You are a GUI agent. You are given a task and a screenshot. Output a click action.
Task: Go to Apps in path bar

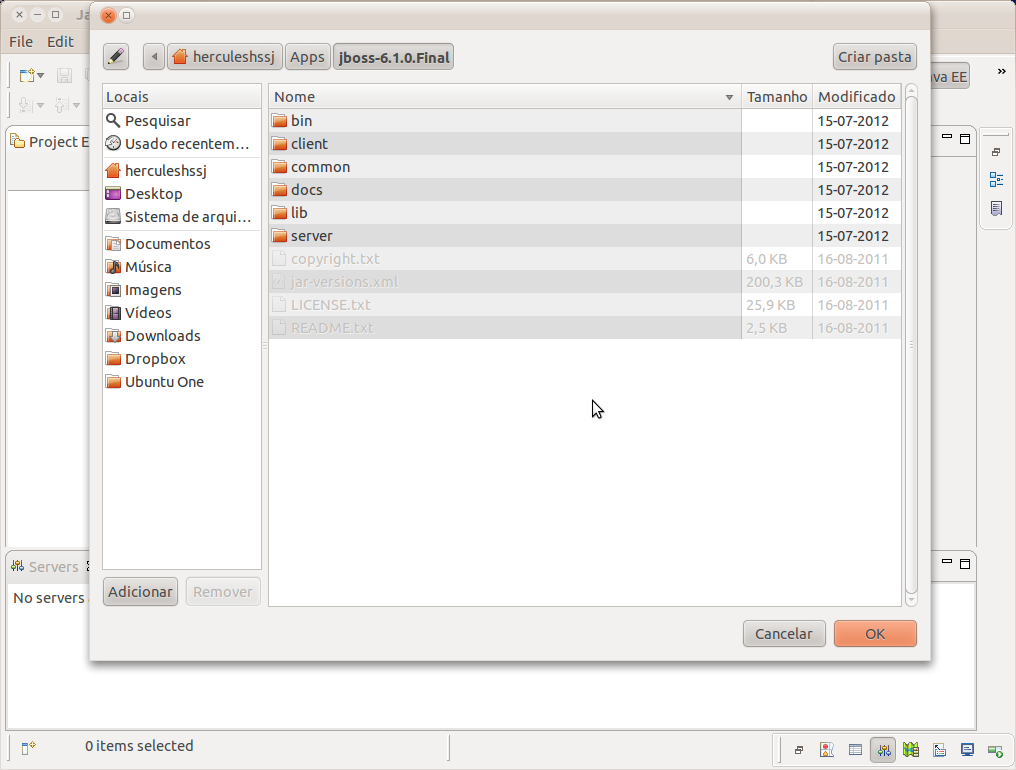[307, 57]
